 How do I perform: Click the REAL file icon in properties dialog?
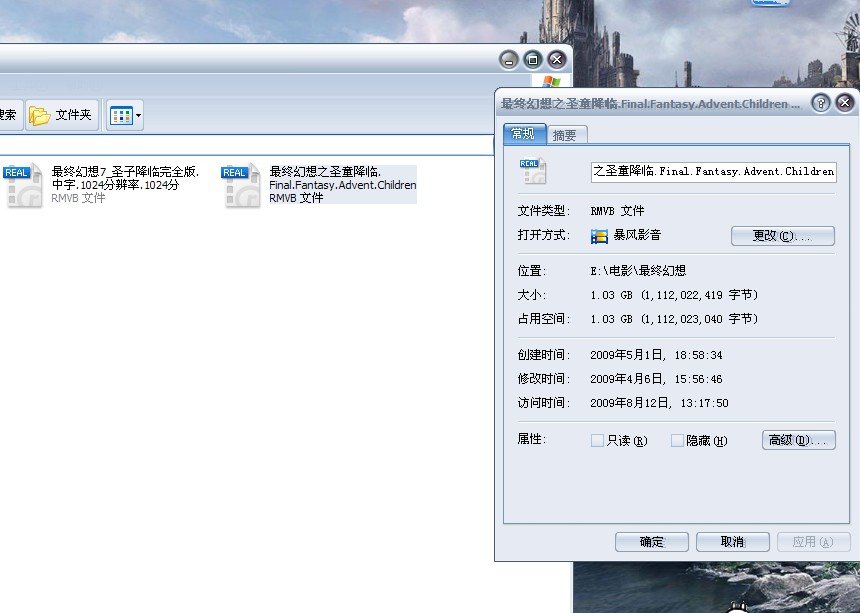coord(532,170)
